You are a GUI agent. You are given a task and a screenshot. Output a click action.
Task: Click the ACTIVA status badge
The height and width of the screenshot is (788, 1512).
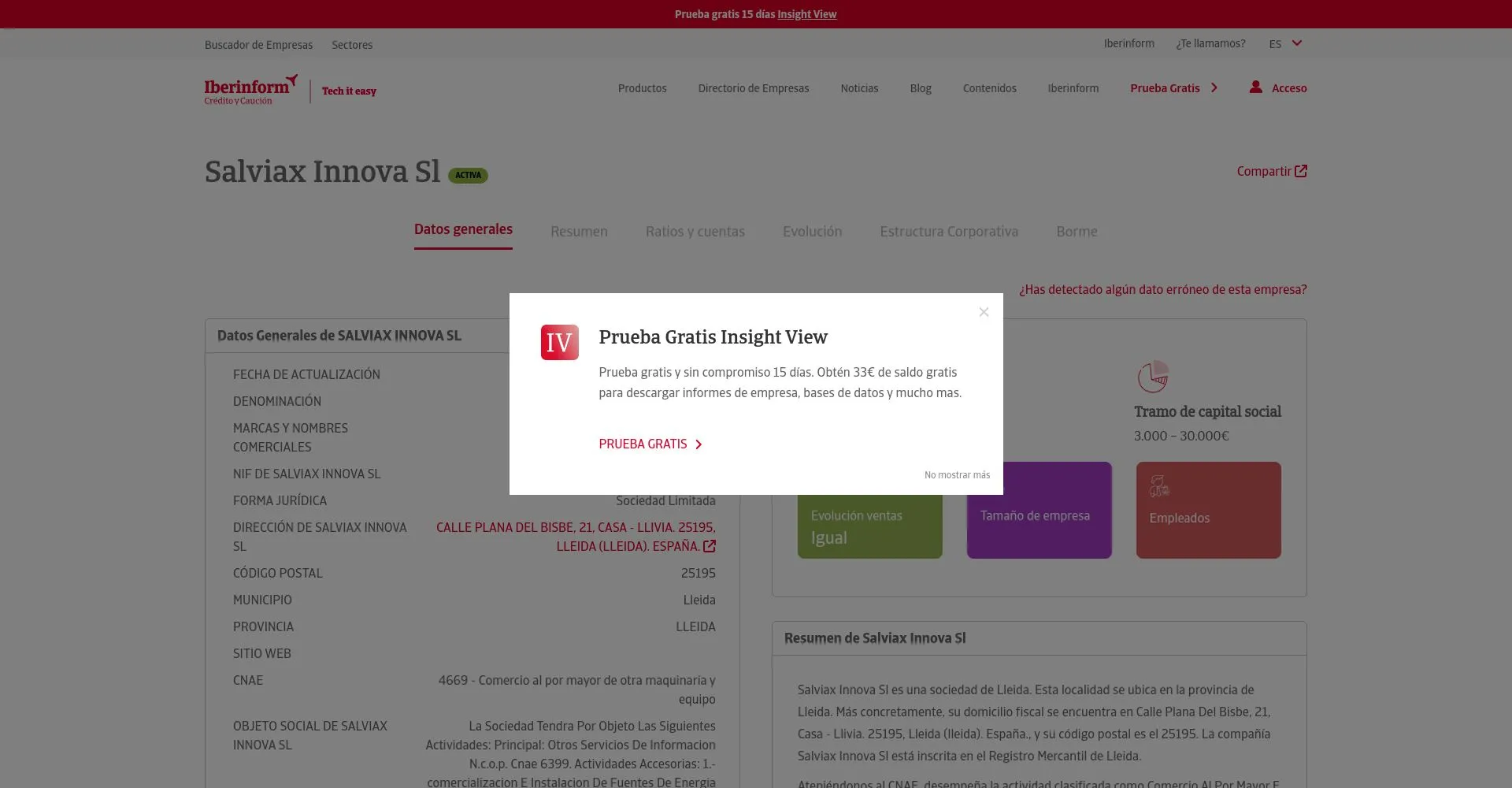pos(468,176)
